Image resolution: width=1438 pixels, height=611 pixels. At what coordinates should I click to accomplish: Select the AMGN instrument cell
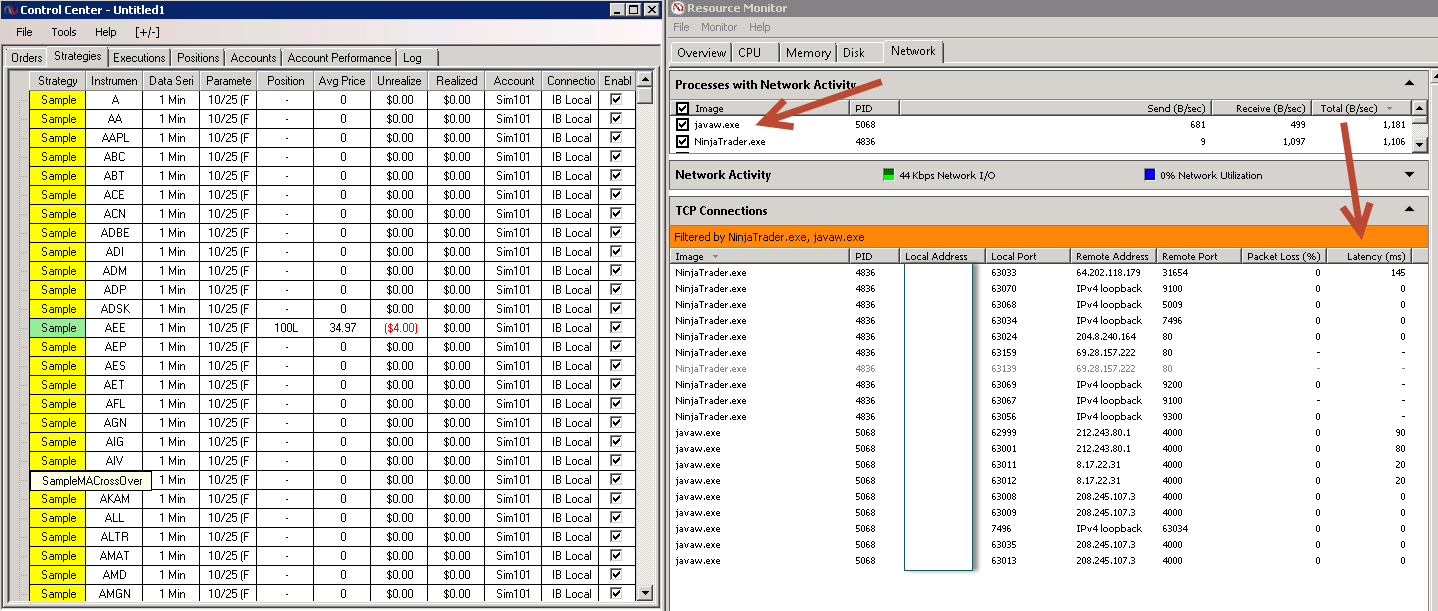[115, 594]
